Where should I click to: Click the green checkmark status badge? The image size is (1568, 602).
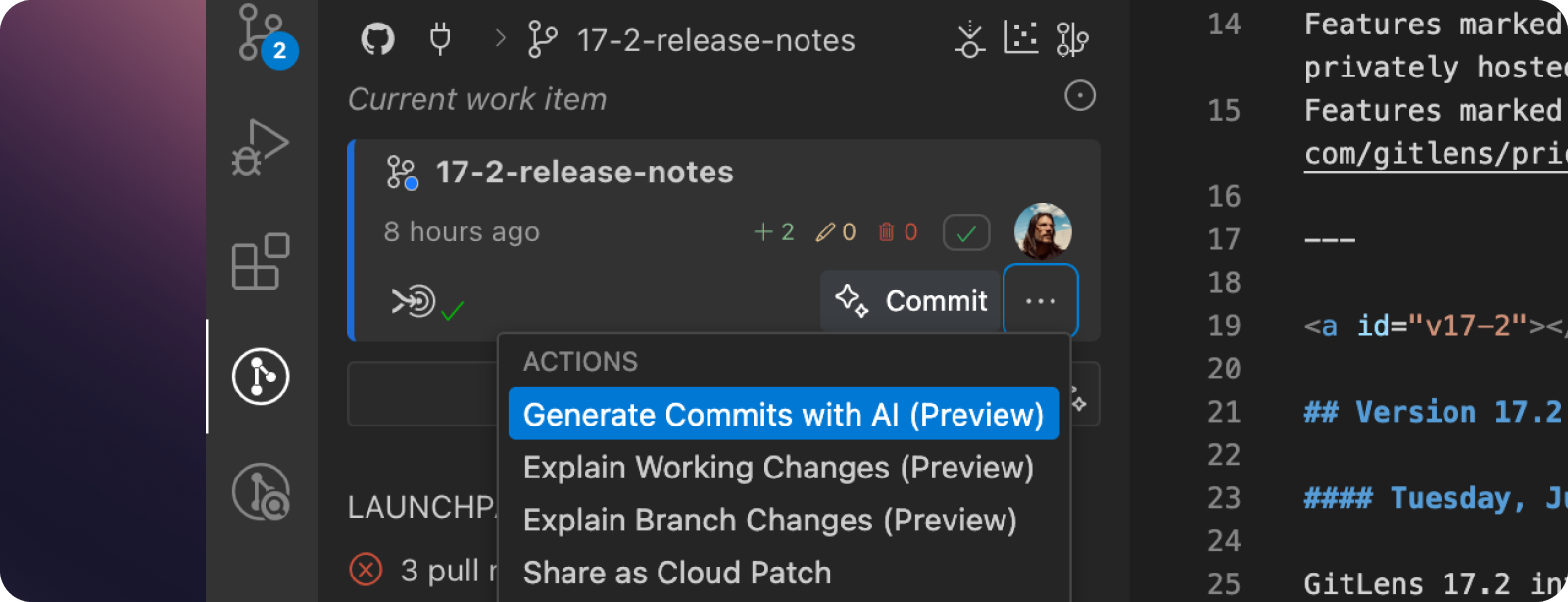(x=966, y=232)
